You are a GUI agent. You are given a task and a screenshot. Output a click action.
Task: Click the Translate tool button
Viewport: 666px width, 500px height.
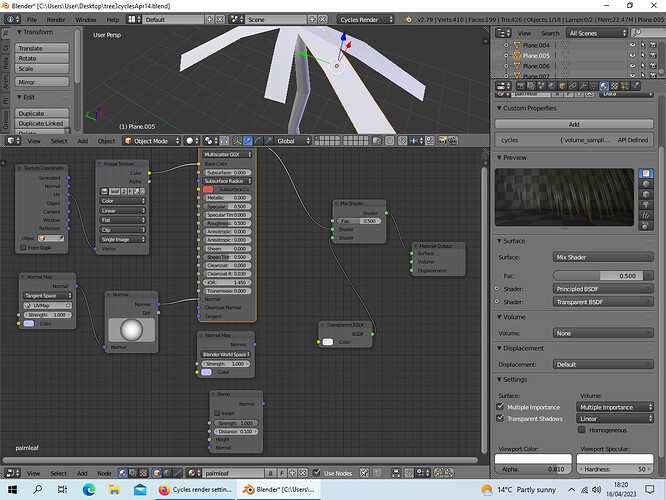[x=42, y=48]
